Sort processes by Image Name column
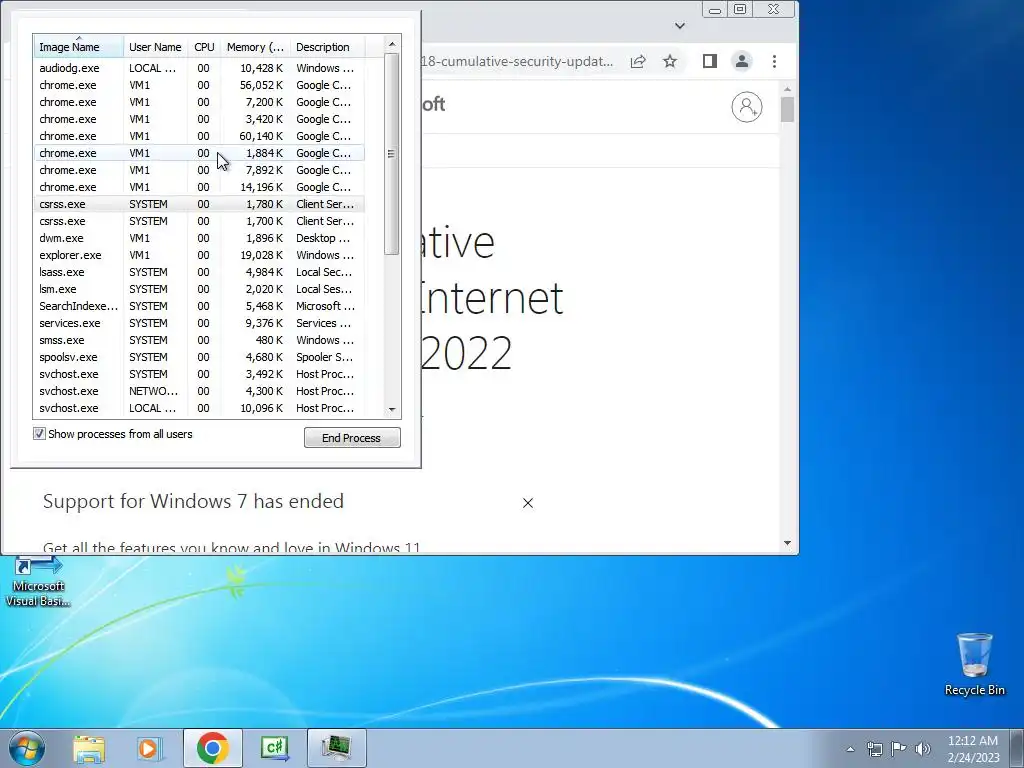 pyautogui.click(x=78, y=47)
